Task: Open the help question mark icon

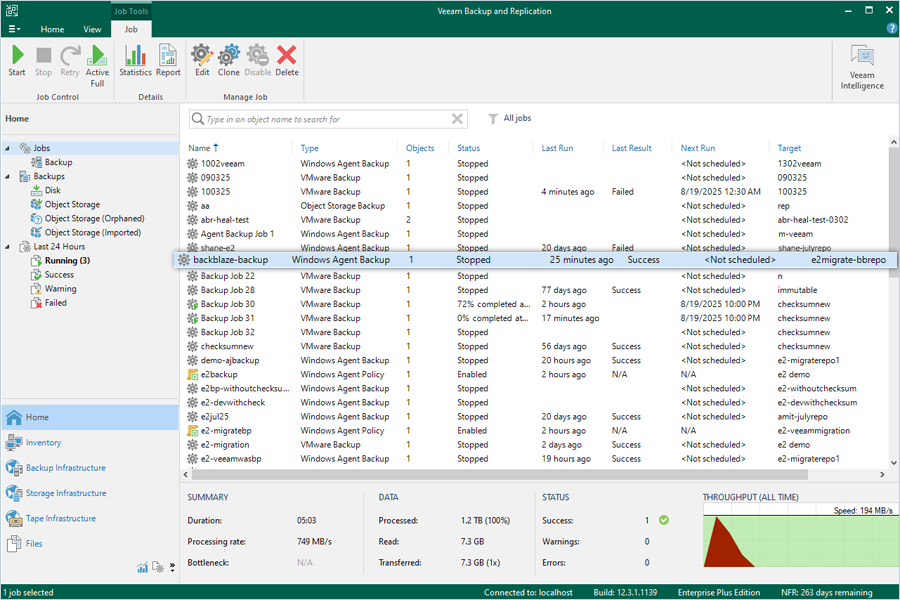Action: [893, 28]
